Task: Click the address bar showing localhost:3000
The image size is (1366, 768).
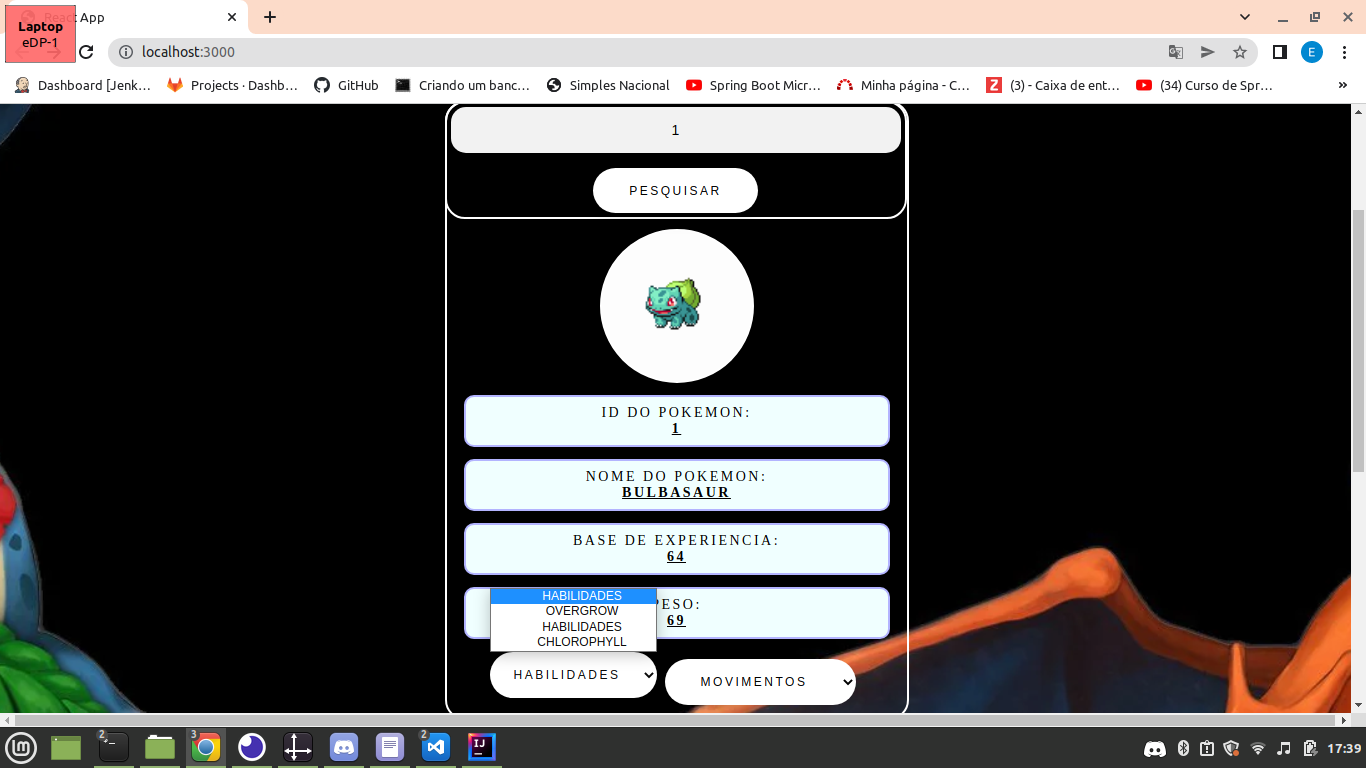Action: click(640, 52)
